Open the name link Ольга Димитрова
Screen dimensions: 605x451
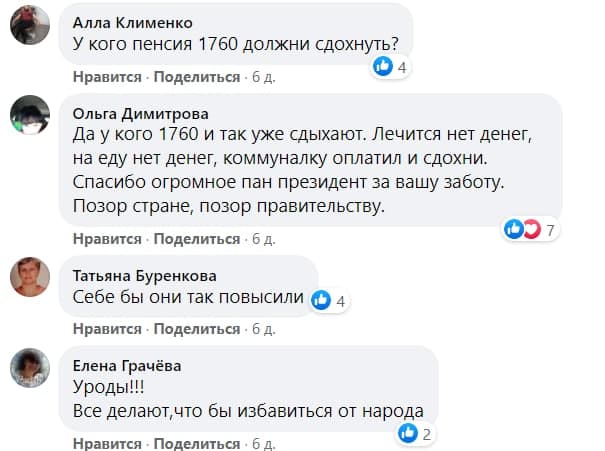point(141,111)
